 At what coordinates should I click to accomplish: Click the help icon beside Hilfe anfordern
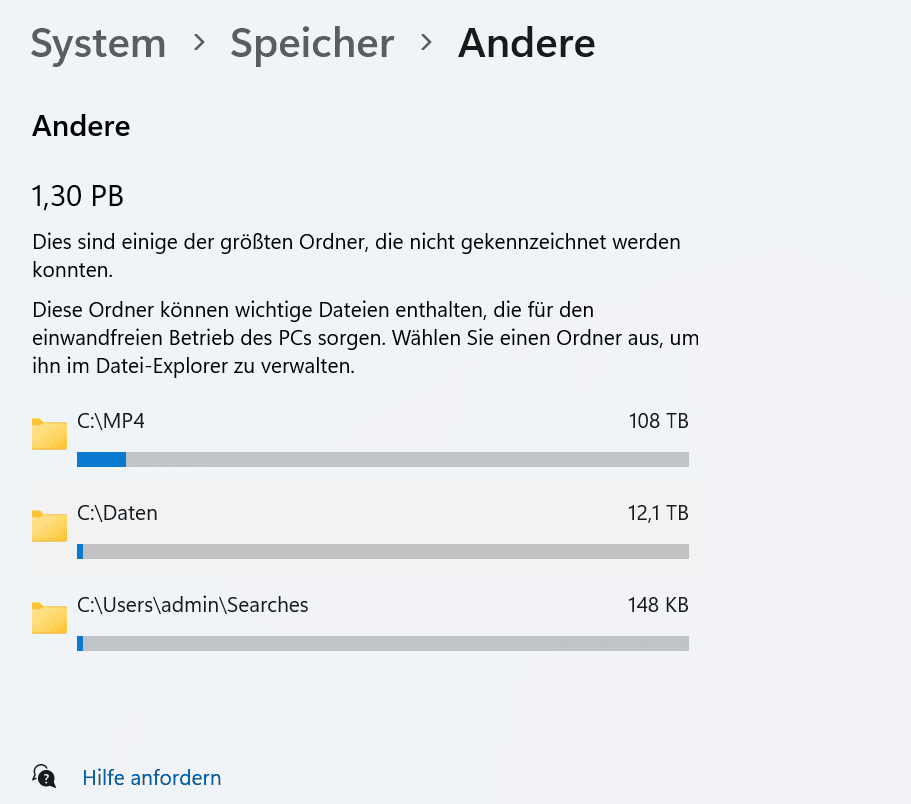[44, 777]
